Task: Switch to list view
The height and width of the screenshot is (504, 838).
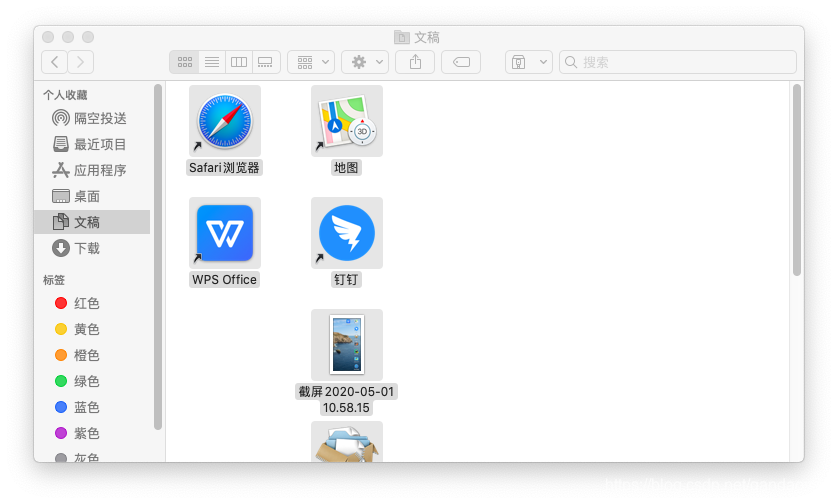Action: (x=212, y=62)
